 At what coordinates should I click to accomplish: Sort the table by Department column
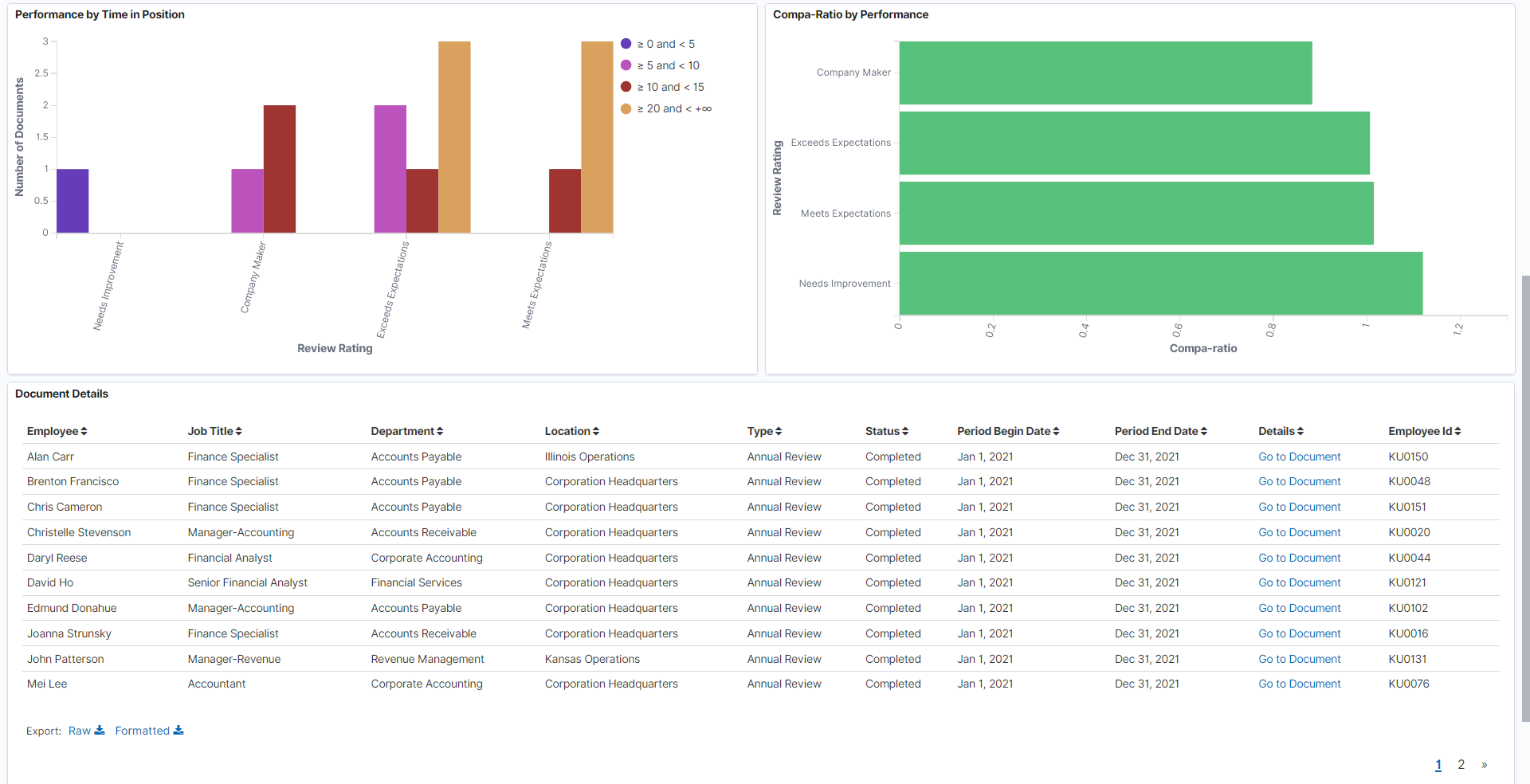[x=441, y=431]
